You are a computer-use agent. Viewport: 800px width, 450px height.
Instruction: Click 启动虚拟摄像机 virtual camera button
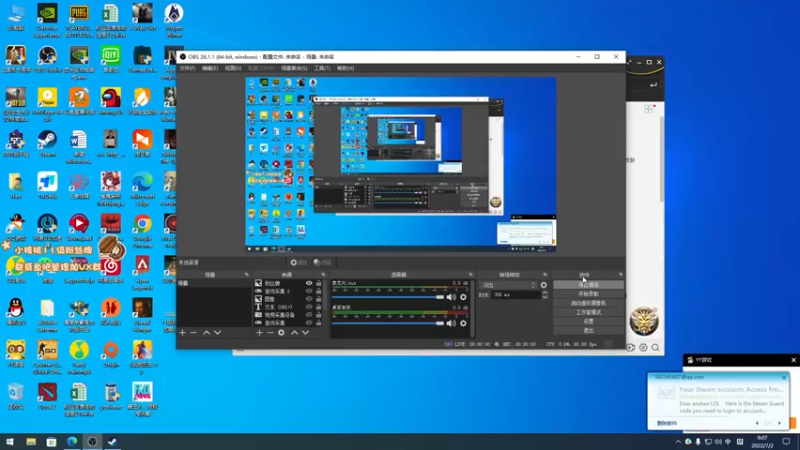588,303
